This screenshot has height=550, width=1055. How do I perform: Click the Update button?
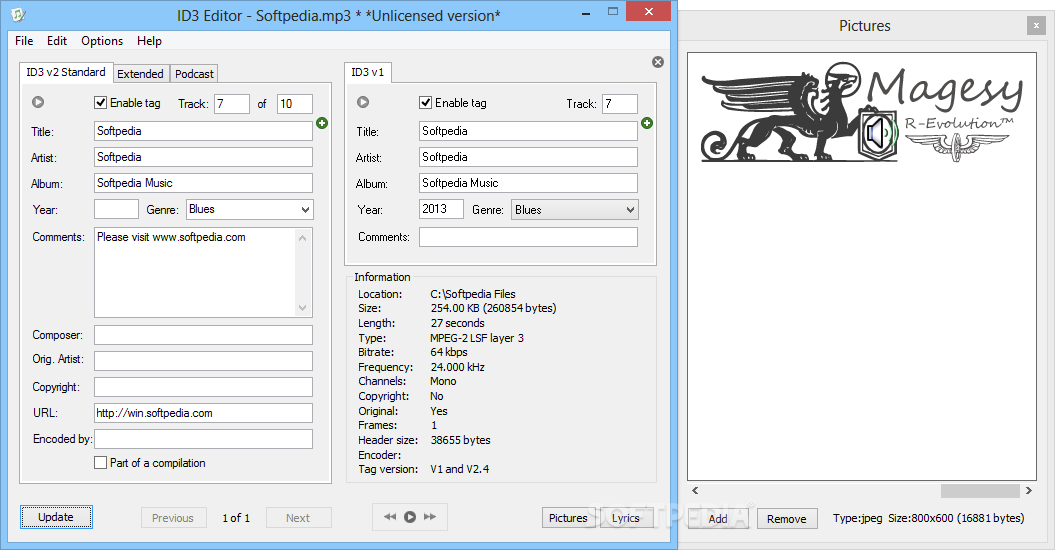(56, 517)
